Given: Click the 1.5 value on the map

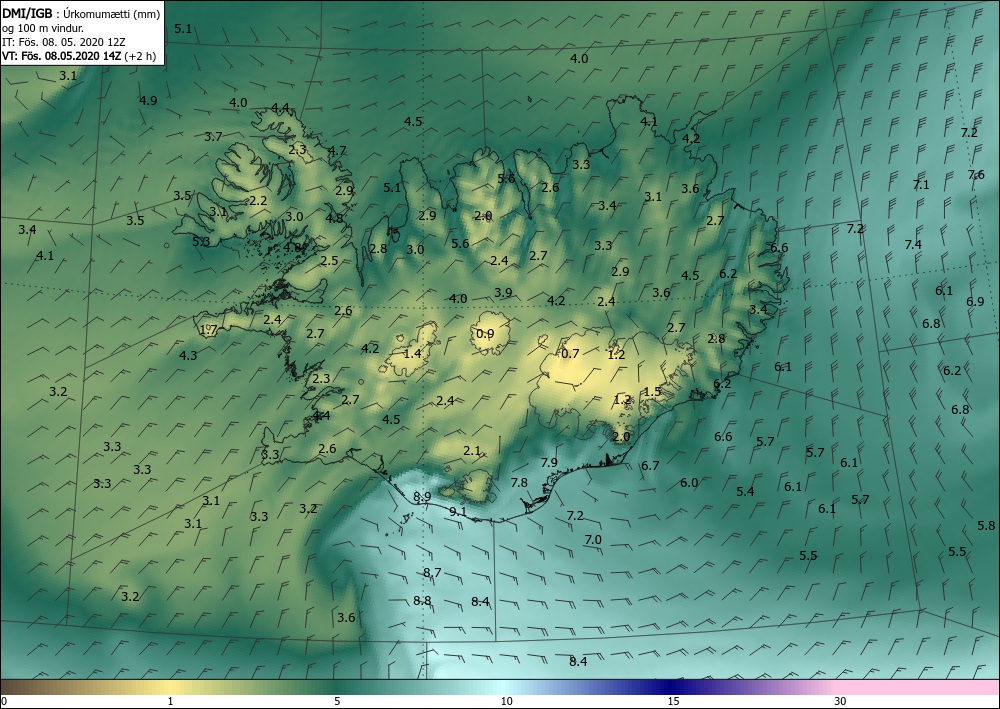Looking at the screenshot, I should [x=652, y=391].
